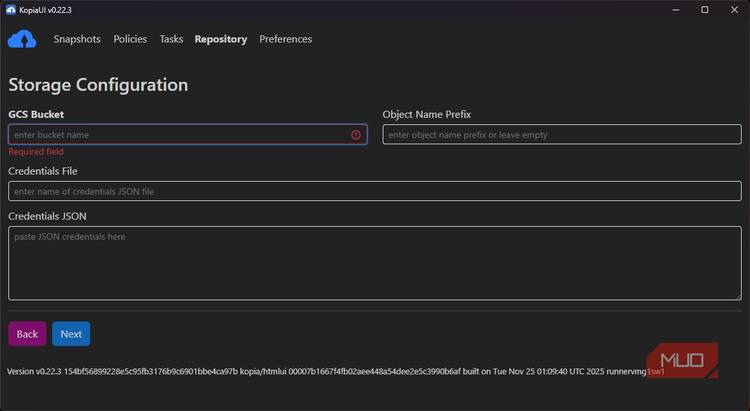Click the Credentials JSON text area
The image size is (750, 411).
click(x=375, y=263)
